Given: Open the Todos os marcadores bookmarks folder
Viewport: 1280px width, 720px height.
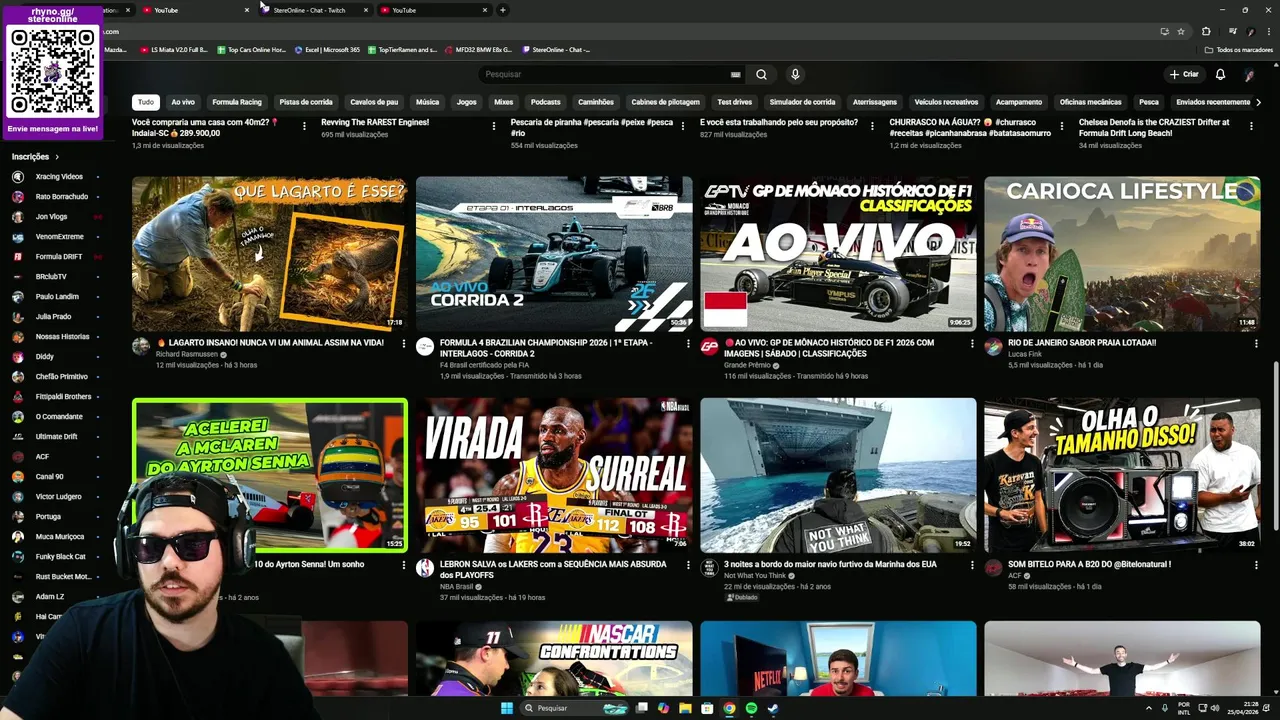Looking at the screenshot, I should point(1239,50).
